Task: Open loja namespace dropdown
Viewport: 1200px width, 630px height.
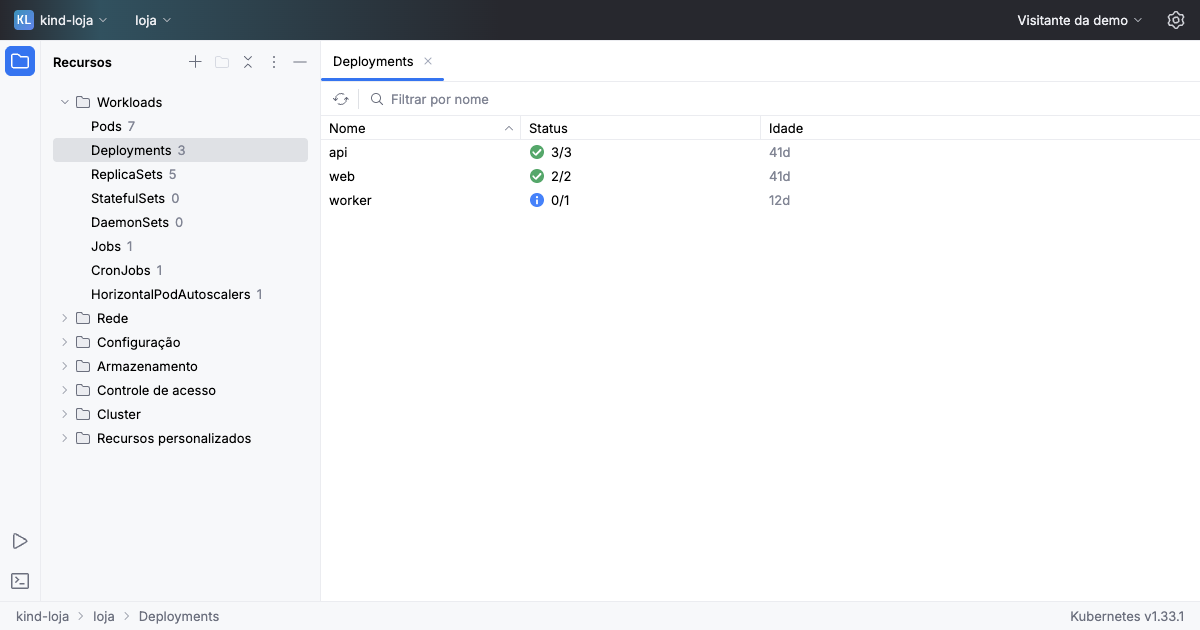Action: [153, 20]
